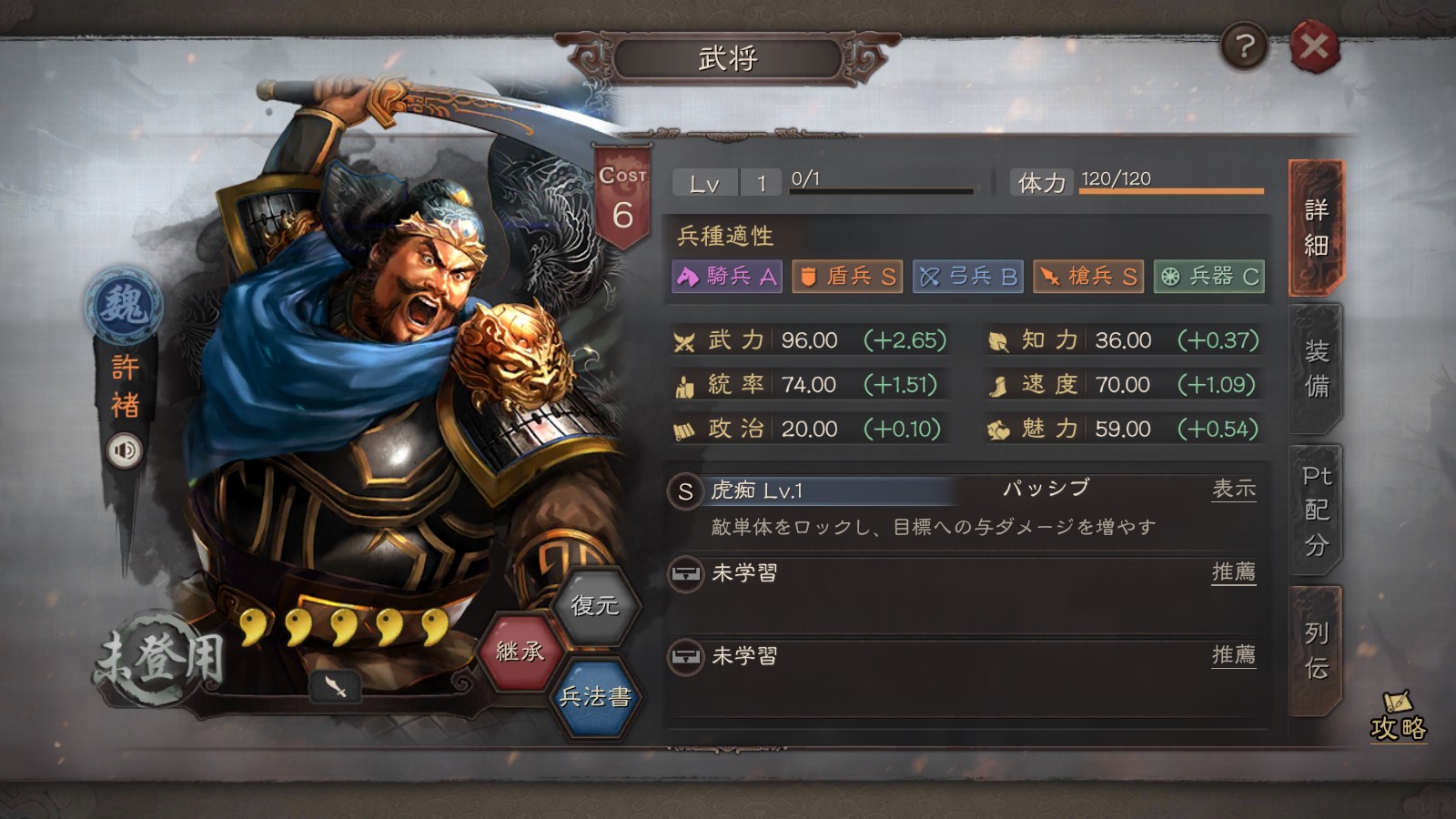Close the 武将 panel with the red X
This screenshot has height=819, width=1456.
point(1314,45)
